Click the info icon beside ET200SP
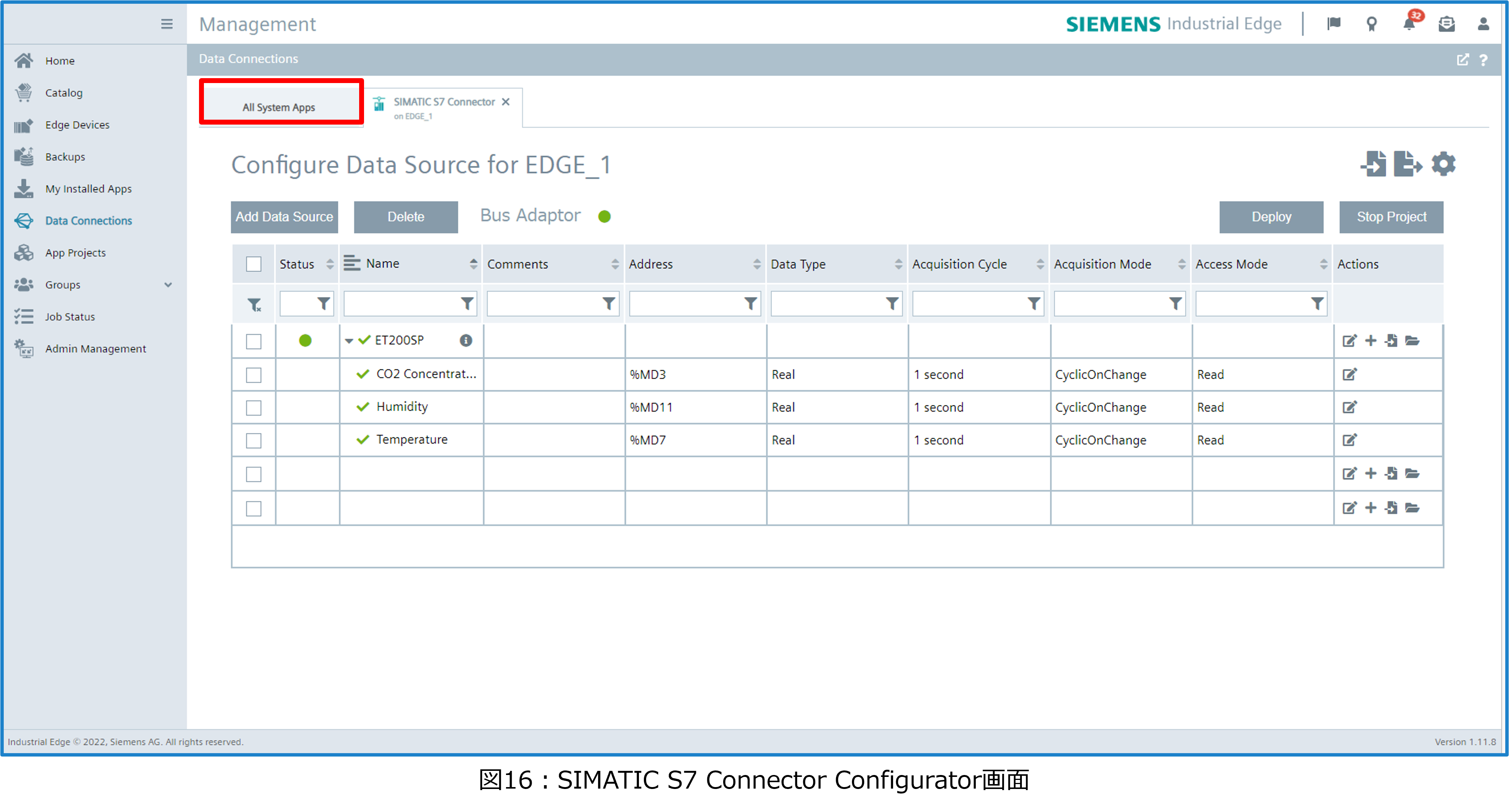Viewport: 1509px width, 812px height. pos(466,341)
